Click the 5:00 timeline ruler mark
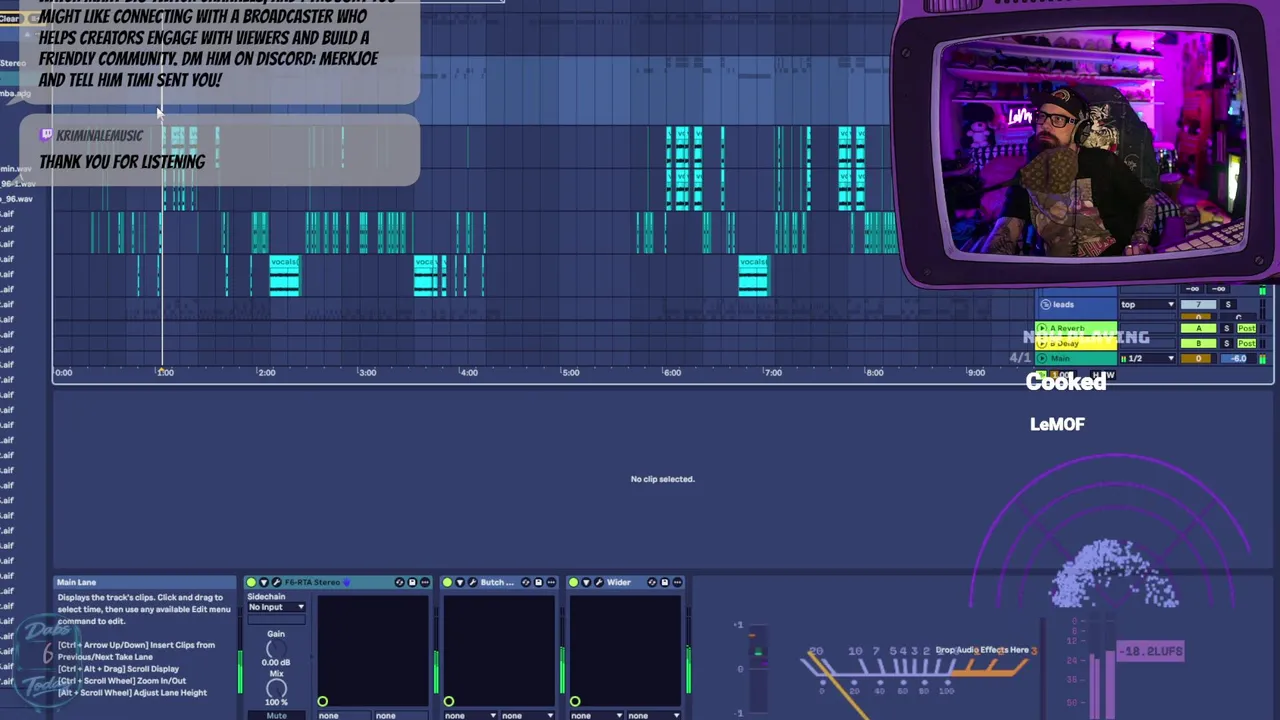Viewport: 1280px width, 720px height. tap(570, 372)
